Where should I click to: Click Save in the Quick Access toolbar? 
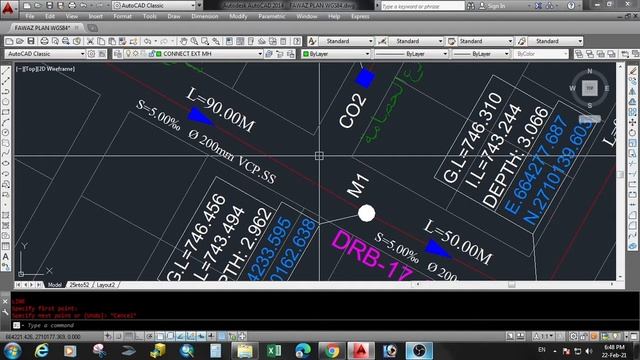click(49, 6)
